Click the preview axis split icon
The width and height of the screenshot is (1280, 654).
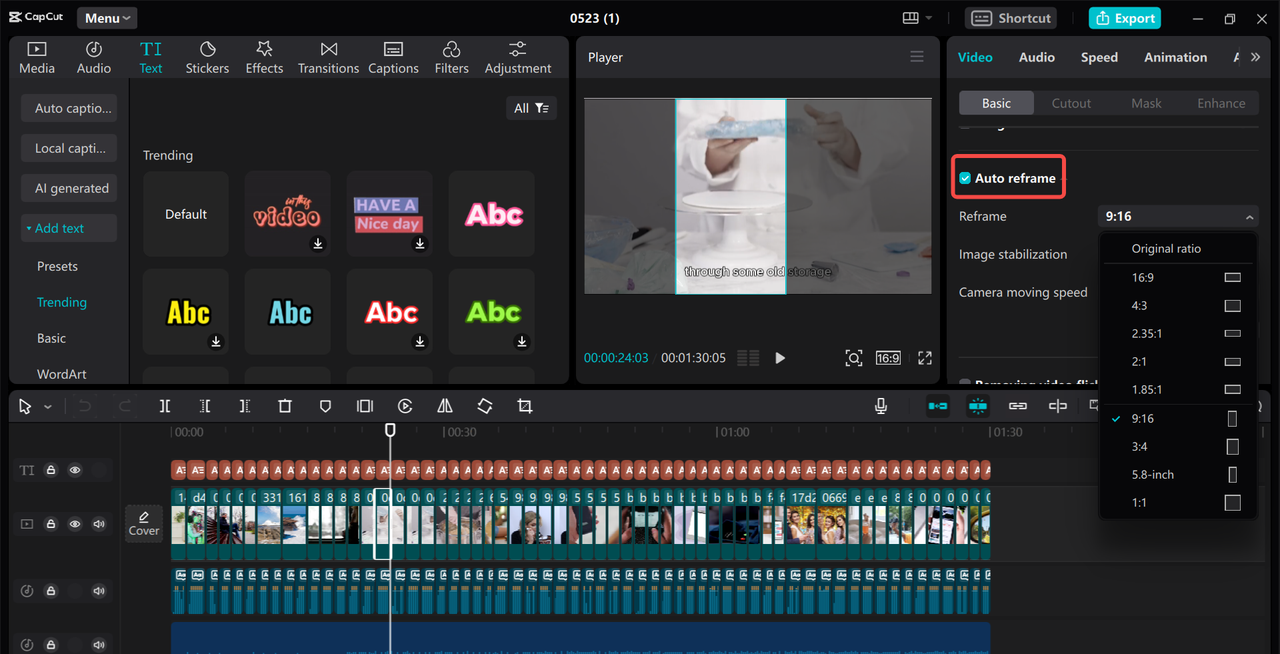pos(1058,406)
